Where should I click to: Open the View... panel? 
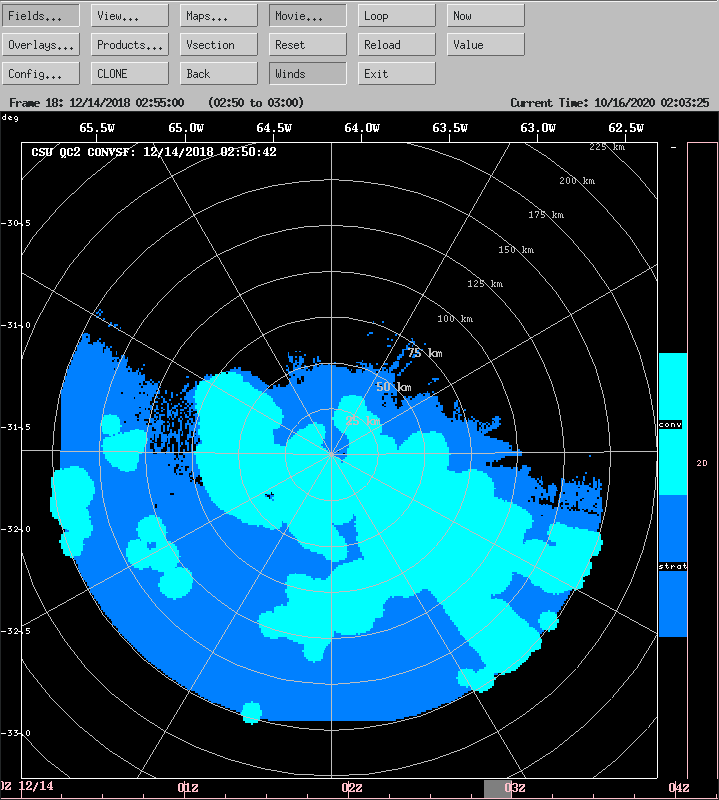coord(130,16)
